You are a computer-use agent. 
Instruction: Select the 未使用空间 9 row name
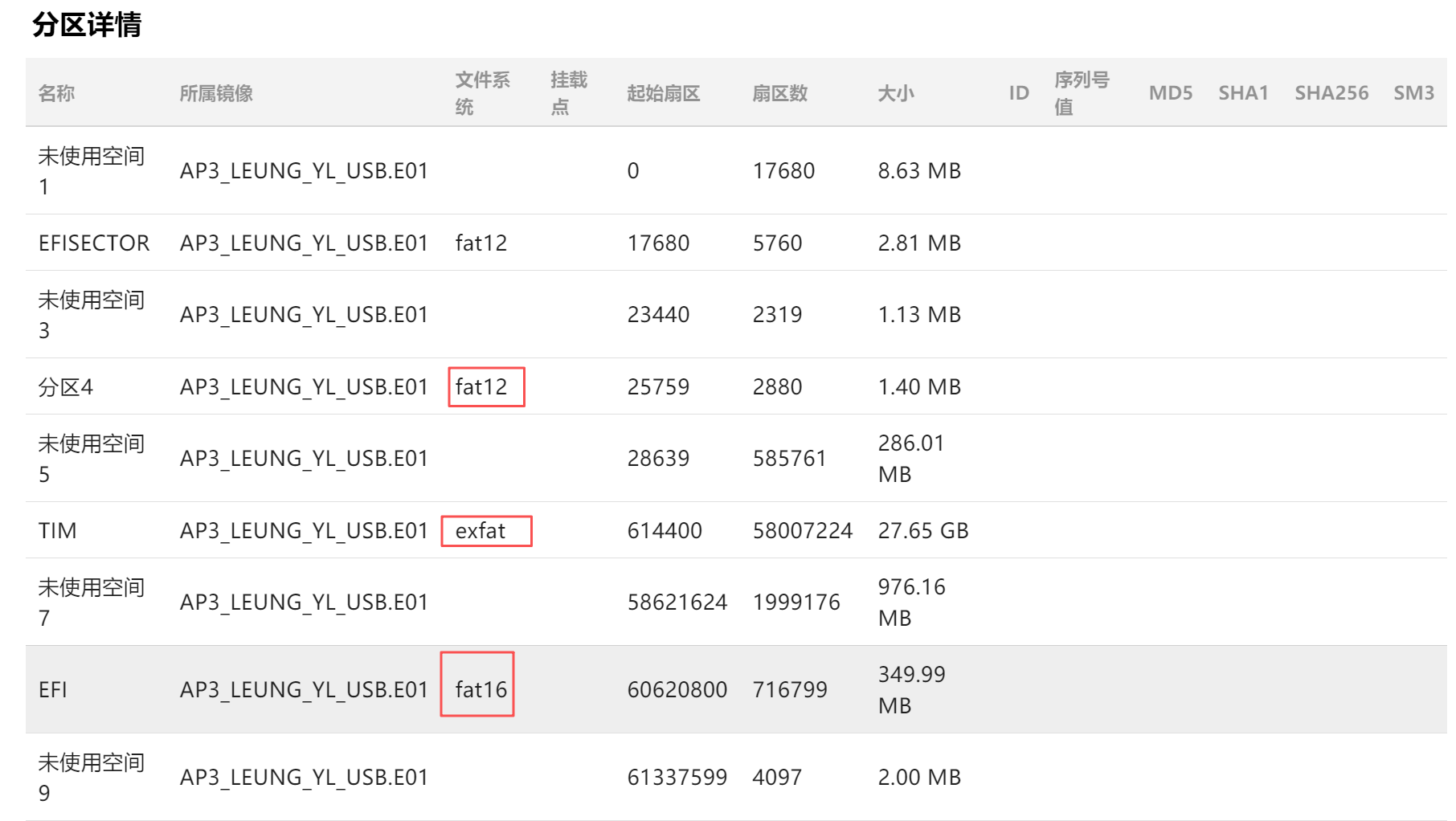point(91,777)
